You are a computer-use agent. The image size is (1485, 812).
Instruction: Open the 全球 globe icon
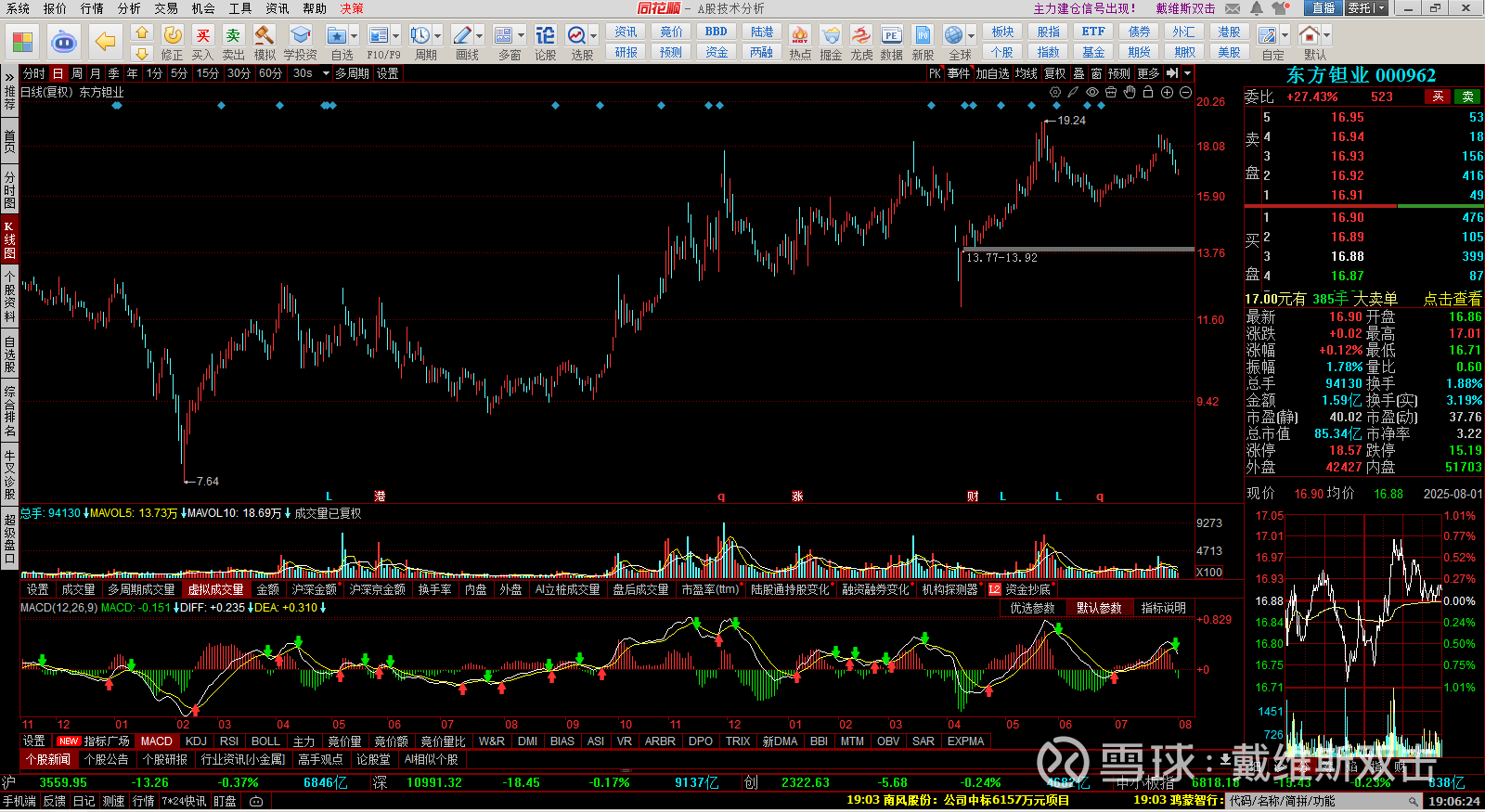point(953,35)
